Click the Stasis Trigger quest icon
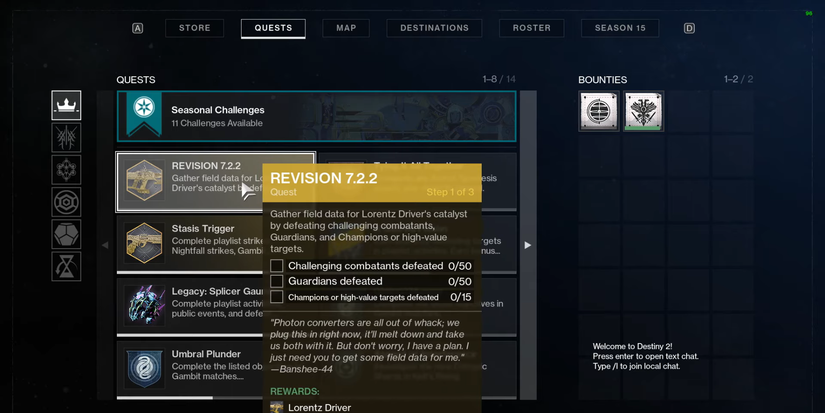The width and height of the screenshot is (825, 413). pos(144,243)
